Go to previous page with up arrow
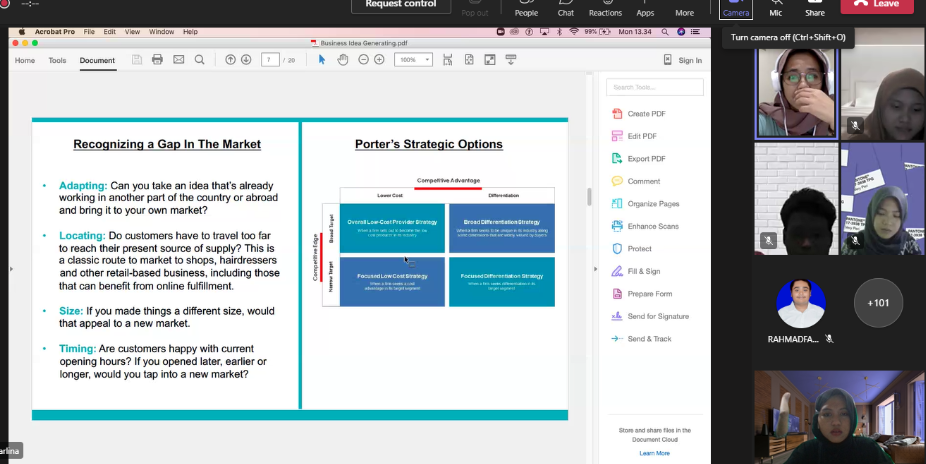The height and width of the screenshot is (464, 926). point(231,60)
